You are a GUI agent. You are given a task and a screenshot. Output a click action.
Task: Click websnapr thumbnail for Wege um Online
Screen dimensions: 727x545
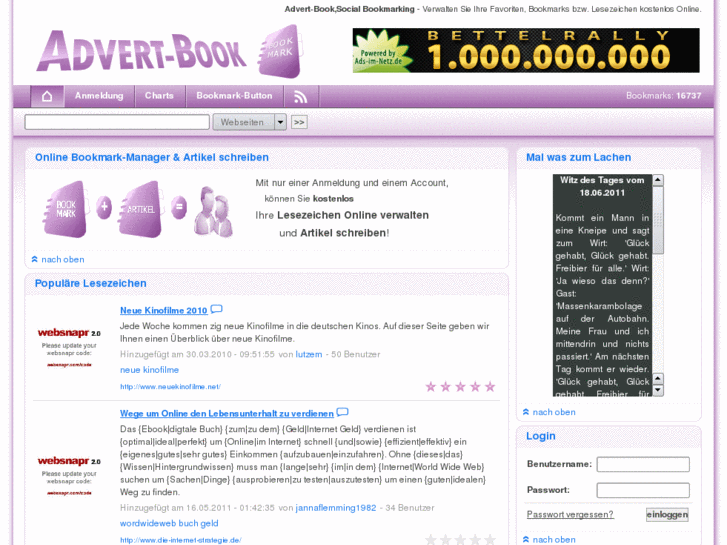pos(69,476)
